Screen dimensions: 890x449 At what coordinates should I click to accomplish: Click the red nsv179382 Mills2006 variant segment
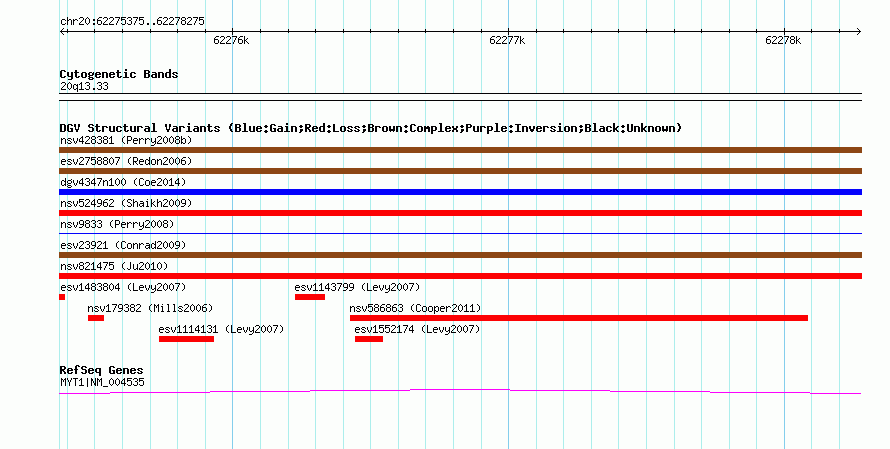point(96,318)
